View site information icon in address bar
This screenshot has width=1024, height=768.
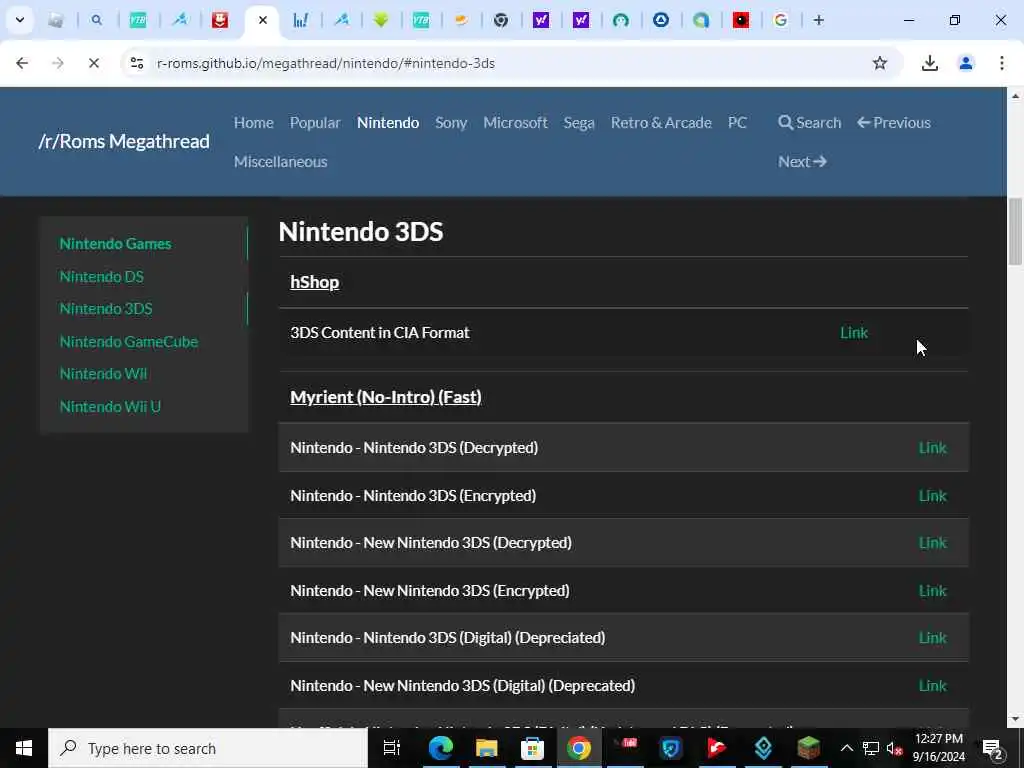tap(136, 63)
